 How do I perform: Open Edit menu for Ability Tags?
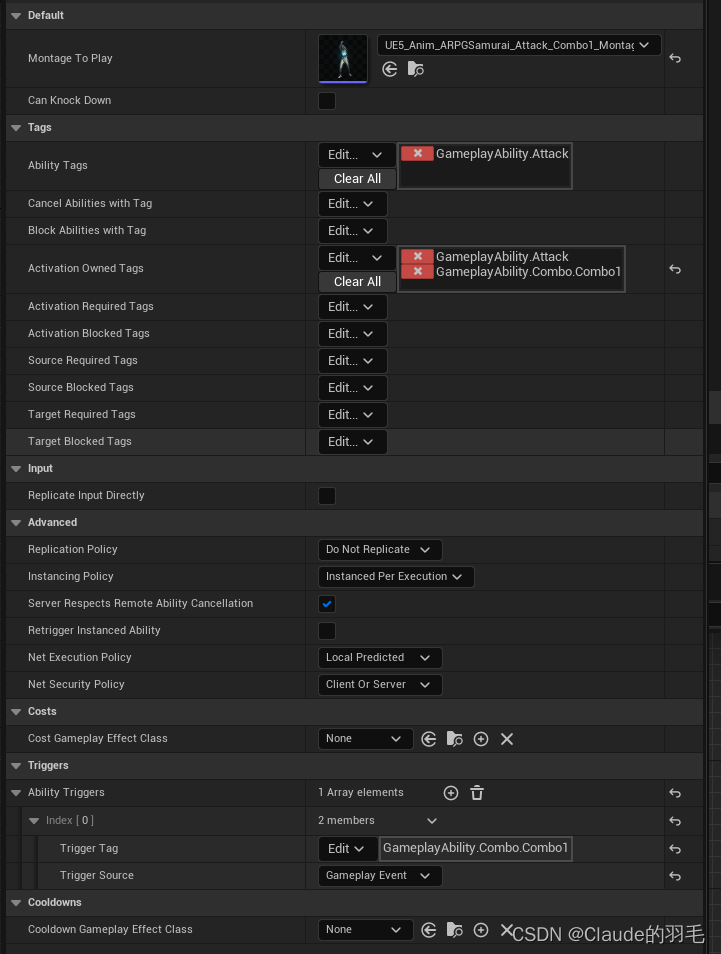coord(357,155)
